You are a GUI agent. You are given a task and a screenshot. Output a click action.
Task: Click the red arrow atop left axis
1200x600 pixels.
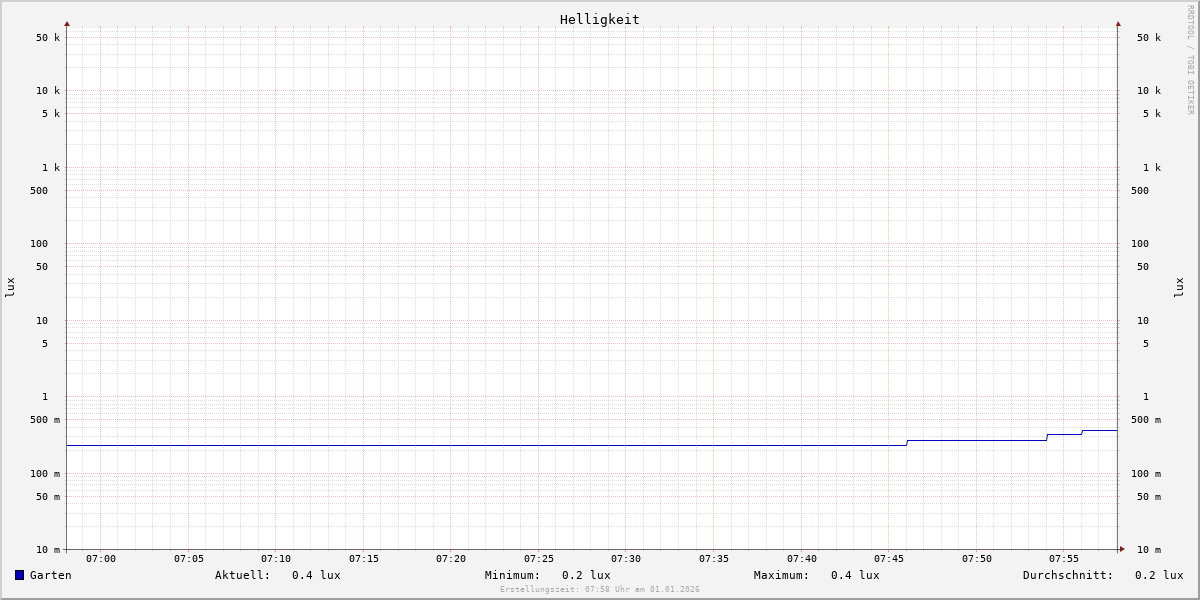point(67,23)
